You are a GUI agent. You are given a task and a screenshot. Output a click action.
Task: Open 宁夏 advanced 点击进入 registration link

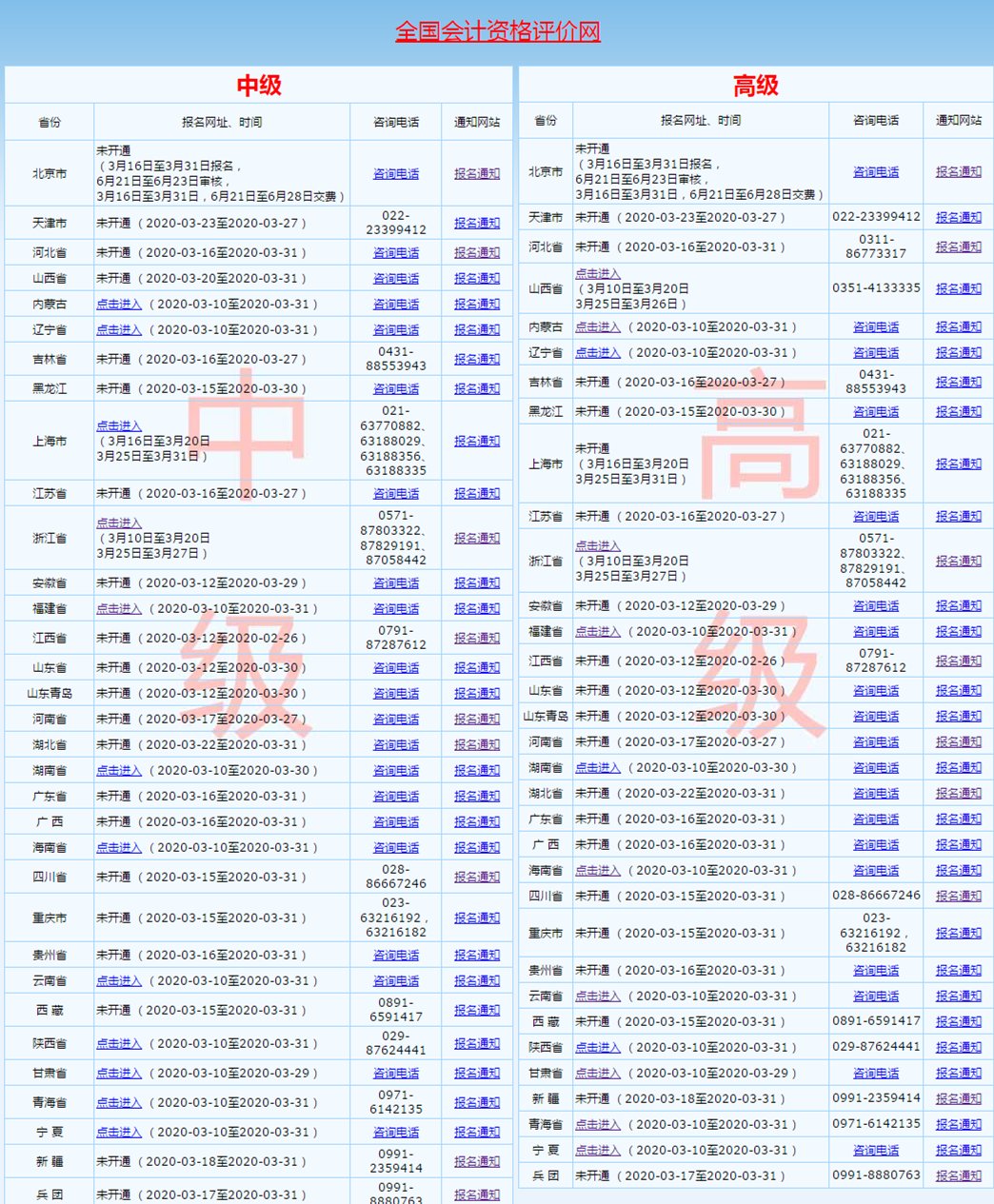point(599,1149)
